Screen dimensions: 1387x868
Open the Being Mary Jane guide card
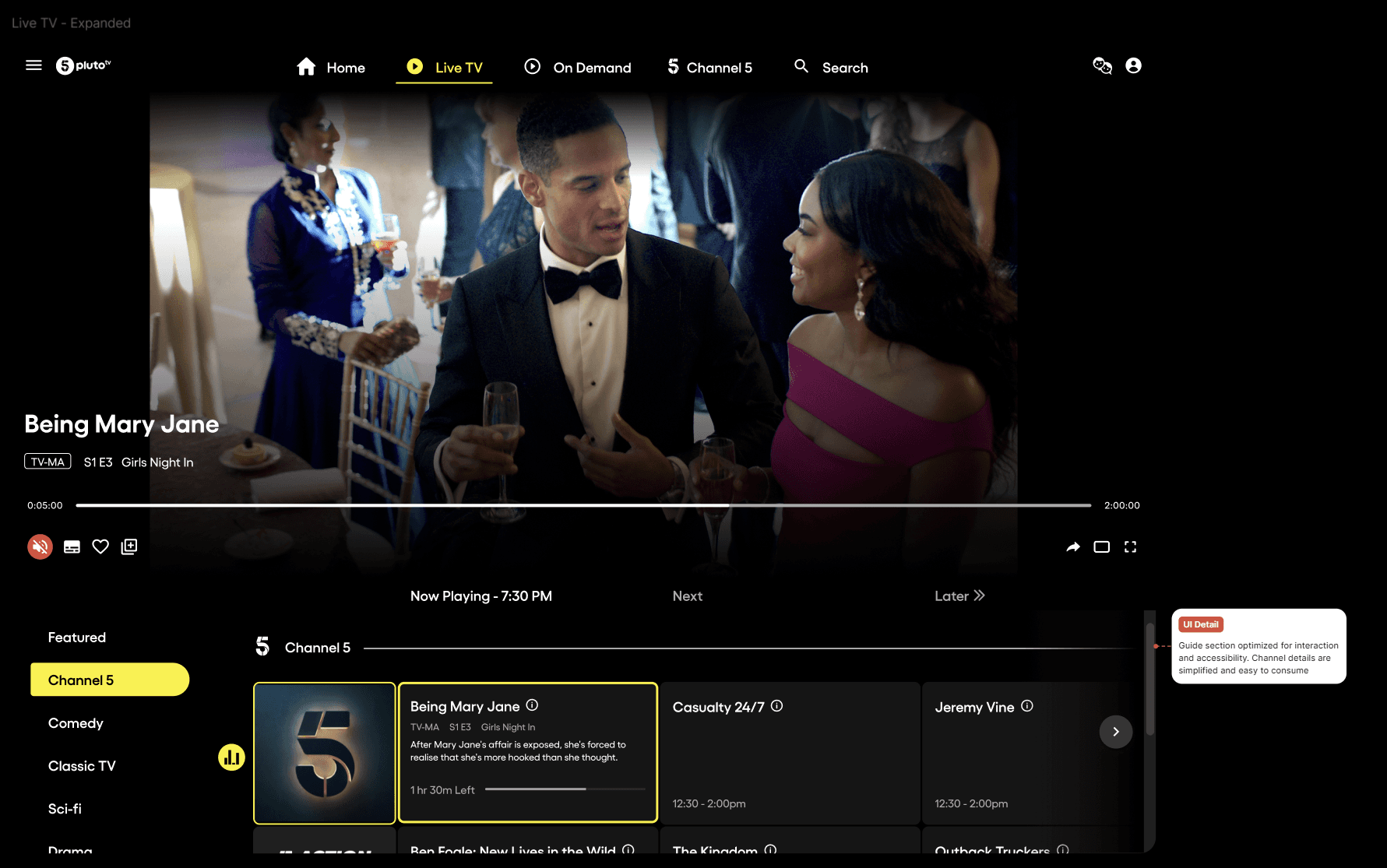528,753
